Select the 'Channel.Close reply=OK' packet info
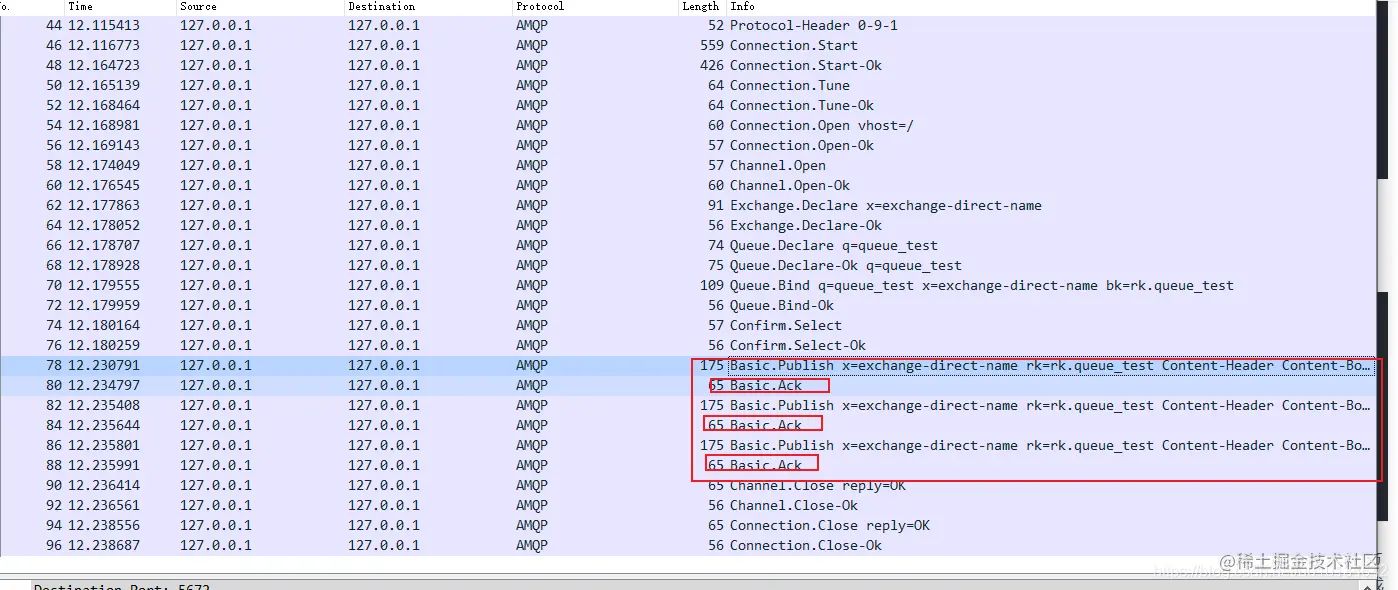 pos(818,485)
